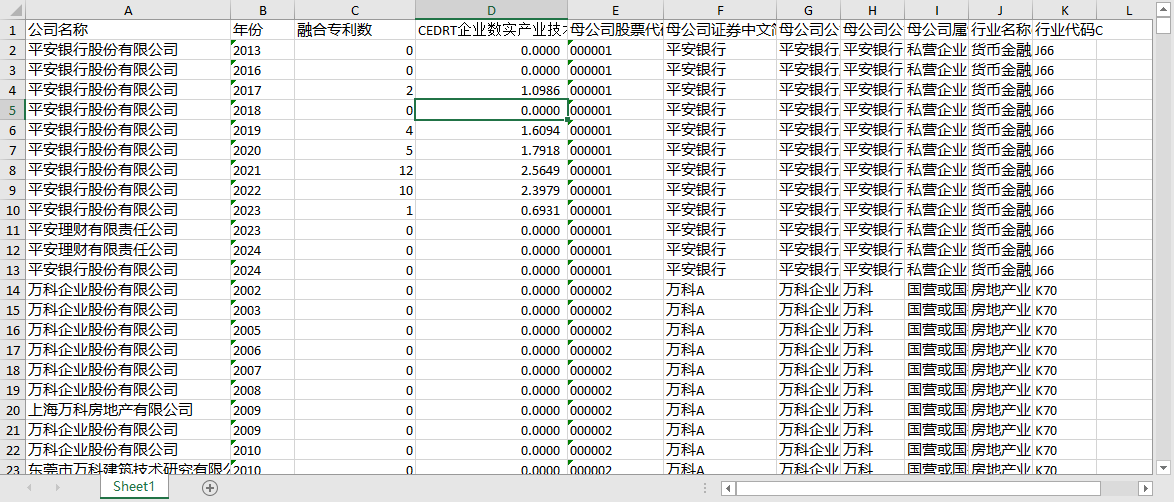This screenshot has width=1174, height=502.
Task: Select column F header
Action: (x=720, y=10)
